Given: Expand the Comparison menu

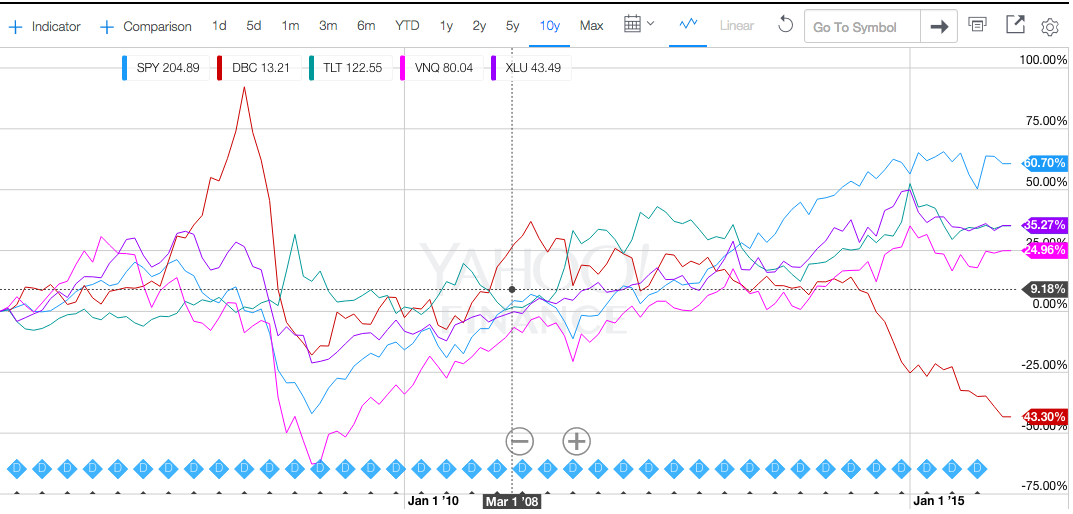Looking at the screenshot, I should tap(146, 27).
